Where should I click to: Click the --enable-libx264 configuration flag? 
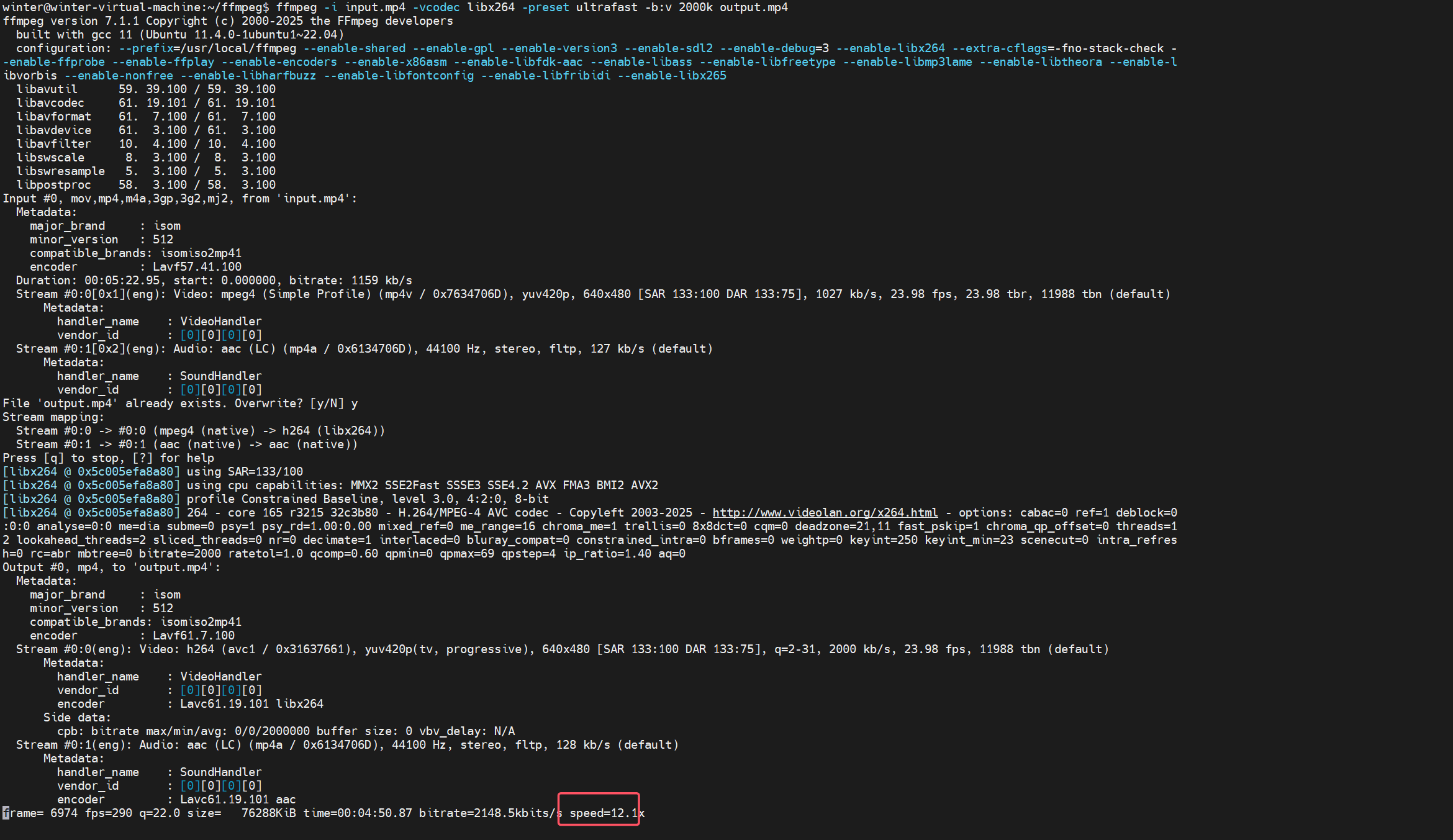click(x=890, y=48)
